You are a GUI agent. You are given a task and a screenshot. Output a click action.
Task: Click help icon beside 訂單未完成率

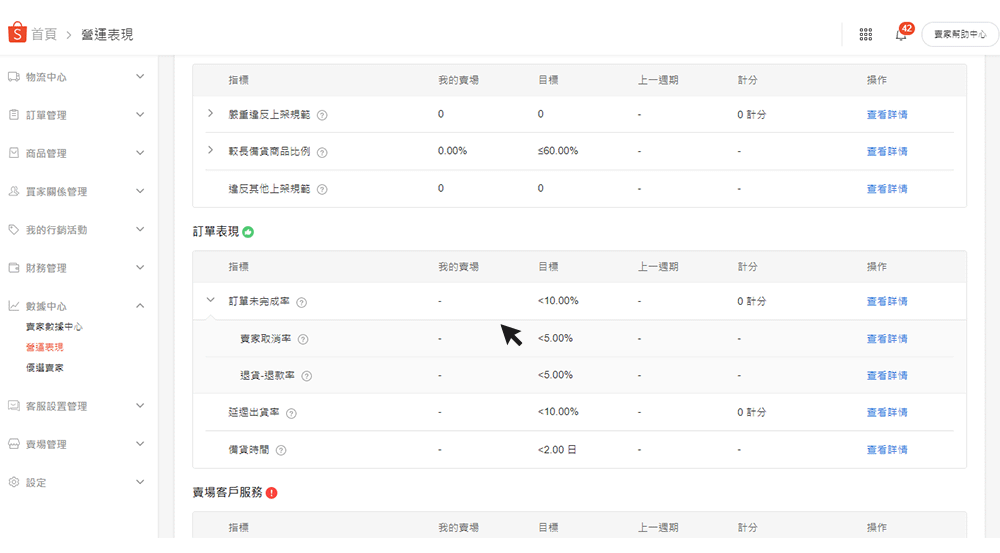[302, 302]
